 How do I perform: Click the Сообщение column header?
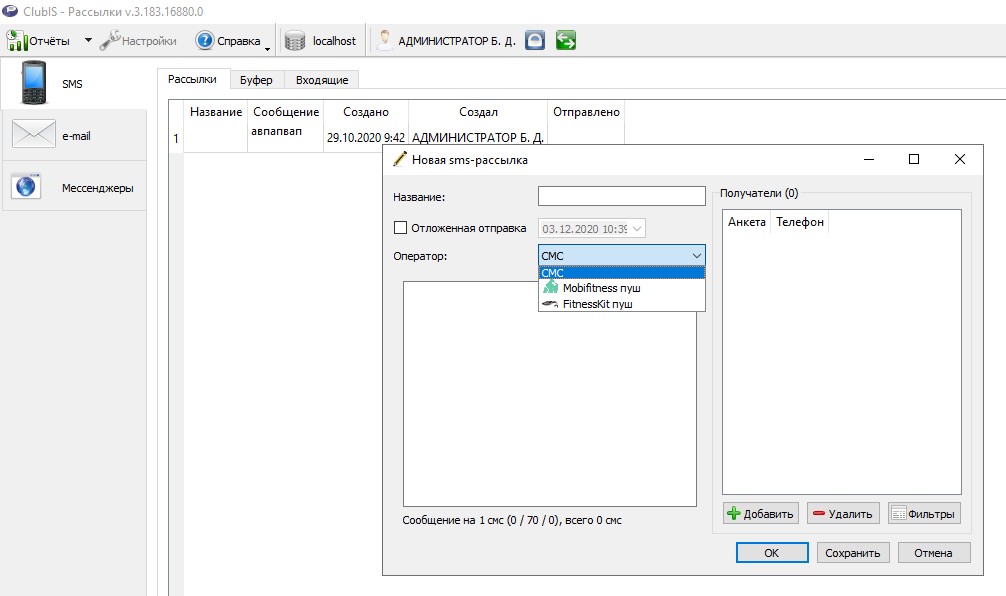[x=286, y=112]
